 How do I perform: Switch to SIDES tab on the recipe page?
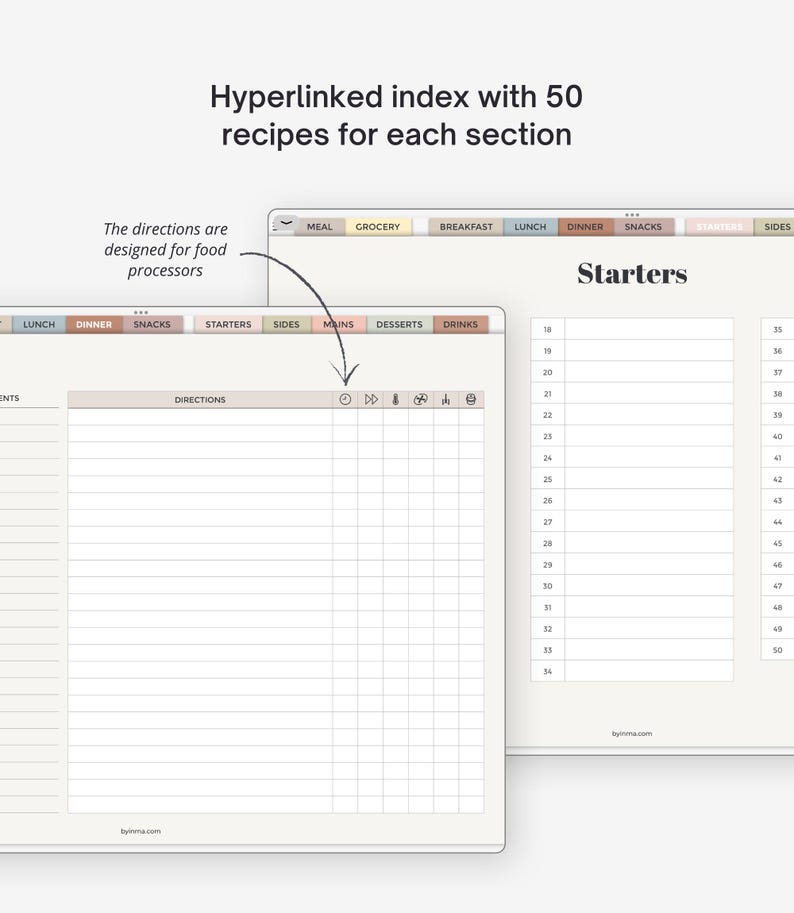click(x=286, y=324)
